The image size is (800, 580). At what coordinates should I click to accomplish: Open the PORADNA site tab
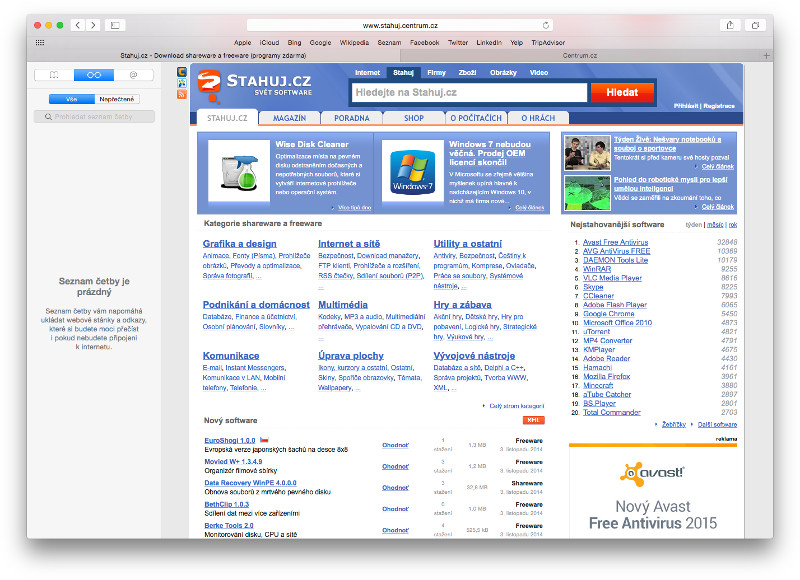(x=352, y=118)
